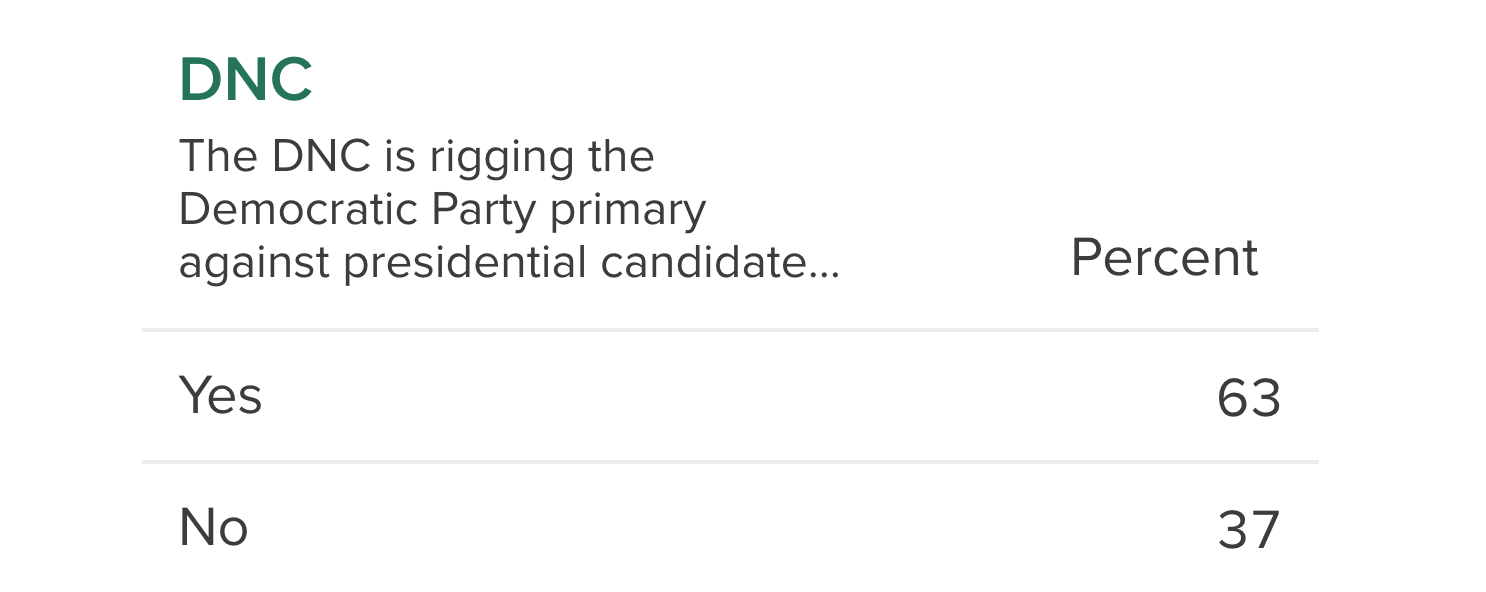Sort by the Percent column header
Screen dimensions: 1486x592
[x=1164, y=258]
